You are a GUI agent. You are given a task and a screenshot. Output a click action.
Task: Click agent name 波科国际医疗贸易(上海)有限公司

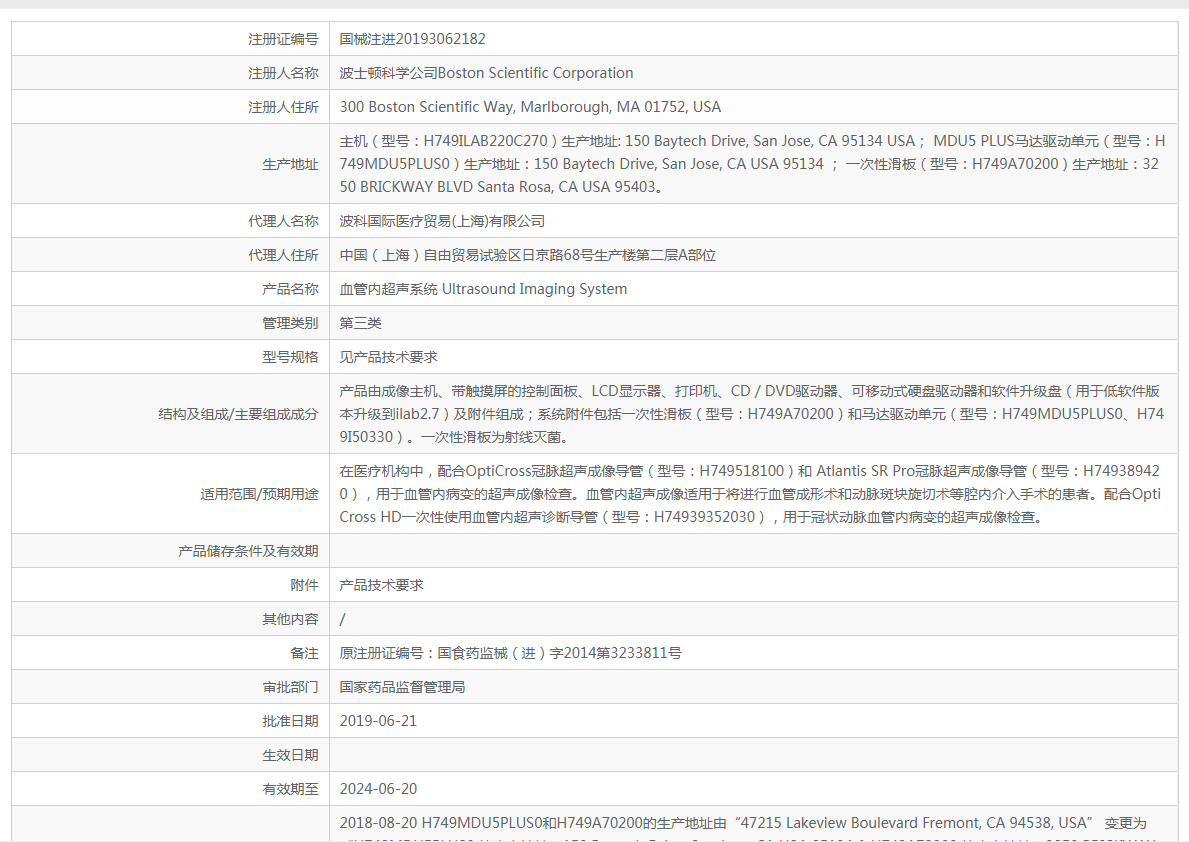pos(442,221)
